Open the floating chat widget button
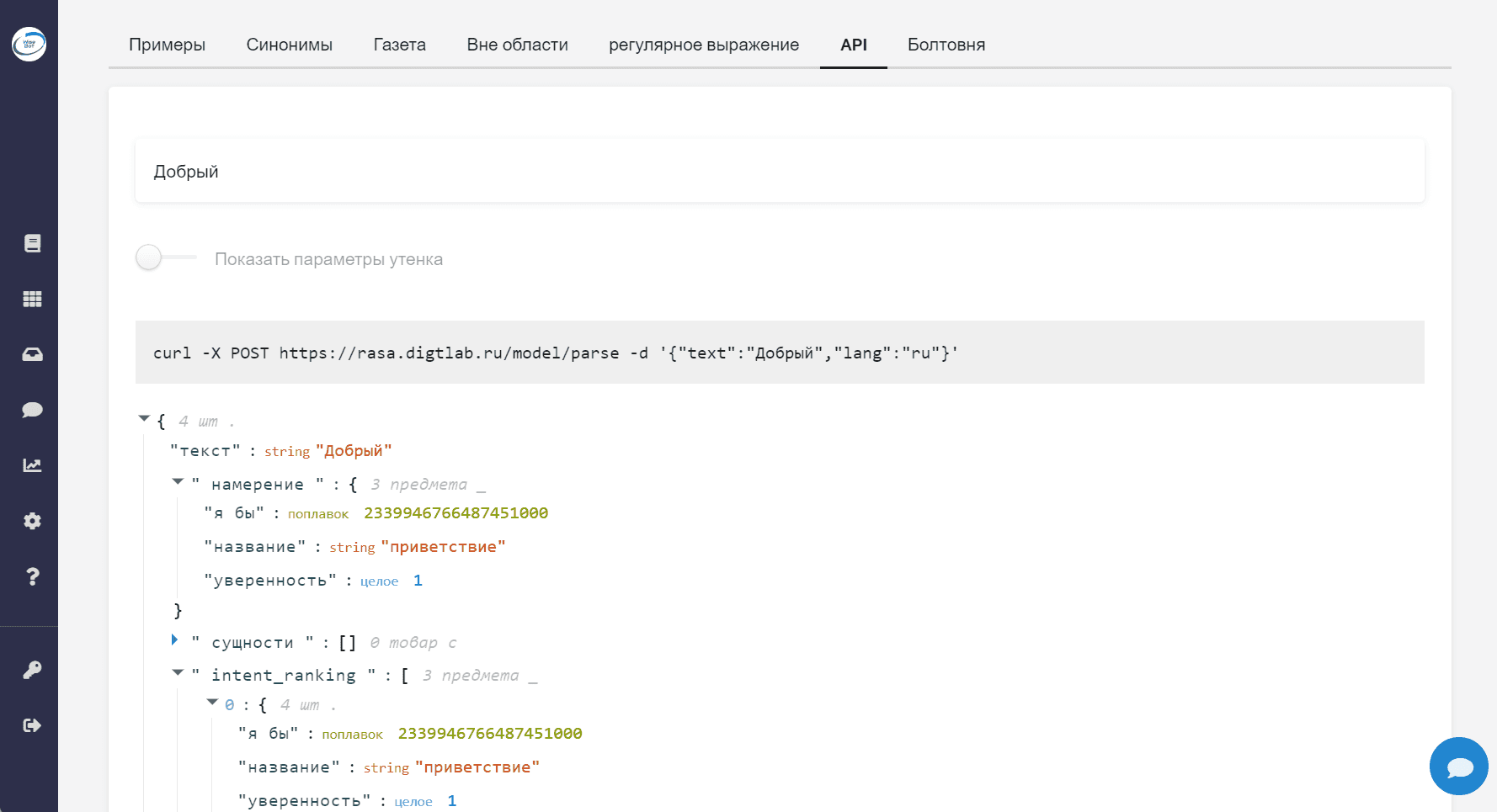1497x812 pixels. (1459, 767)
